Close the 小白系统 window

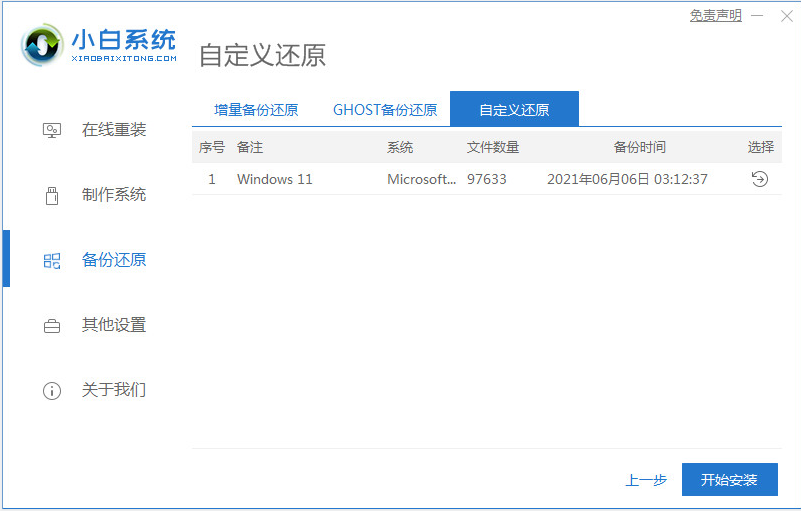point(787,16)
